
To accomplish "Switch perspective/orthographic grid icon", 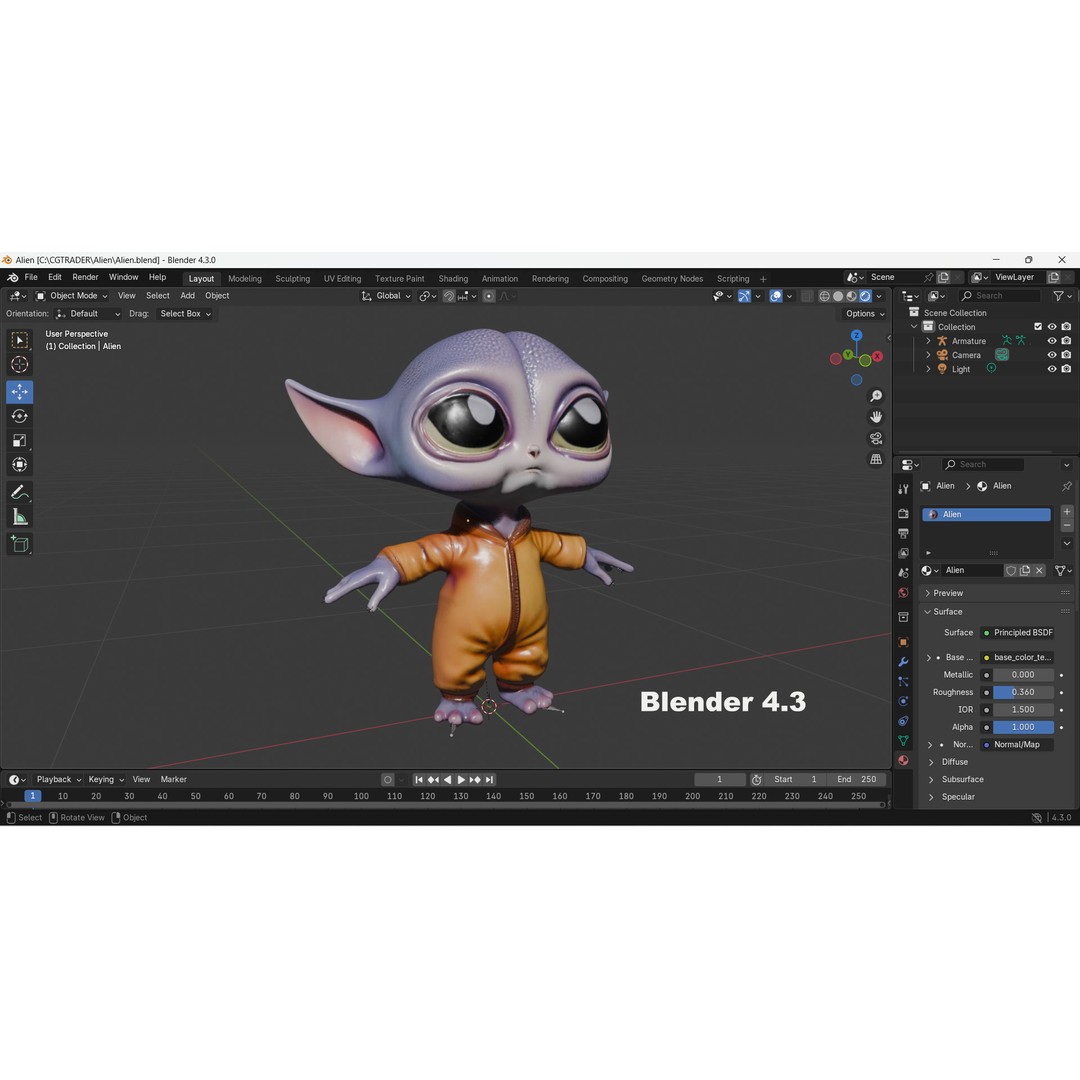I will pos(876,459).
